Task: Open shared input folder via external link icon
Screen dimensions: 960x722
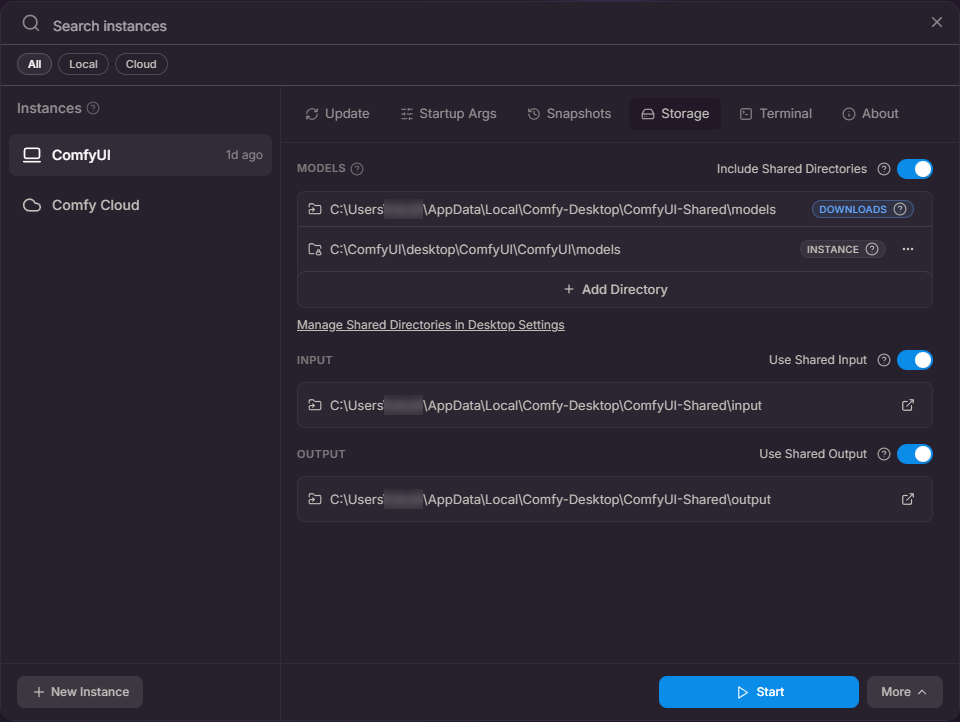Action: (x=908, y=405)
